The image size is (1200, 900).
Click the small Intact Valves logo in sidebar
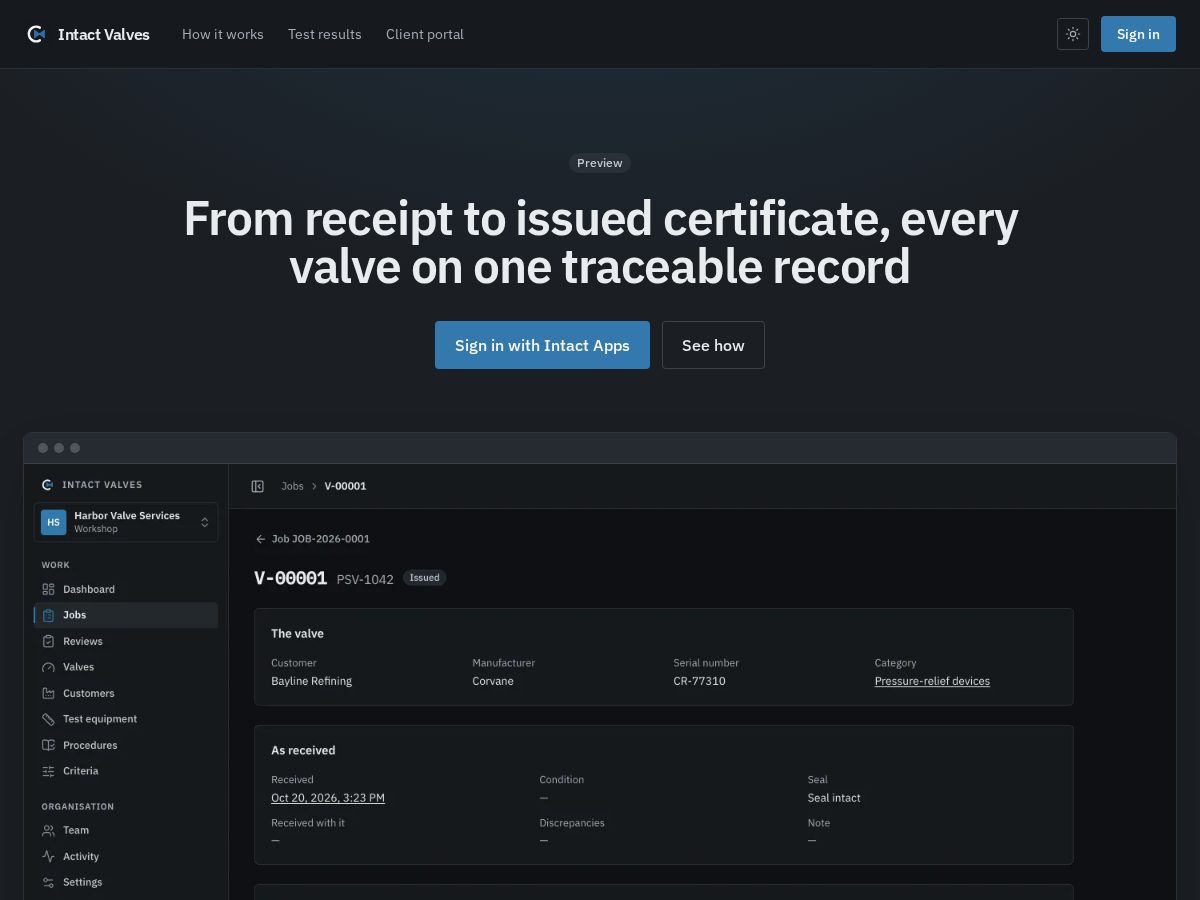pyautogui.click(x=47, y=485)
